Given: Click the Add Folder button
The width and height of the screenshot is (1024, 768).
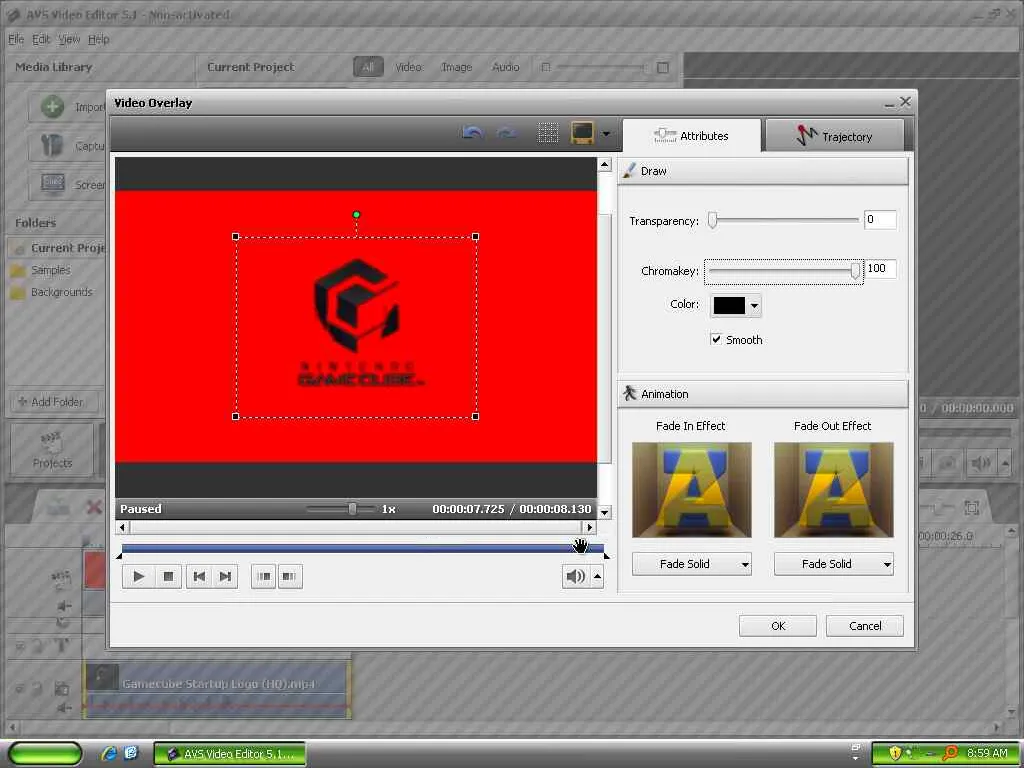Looking at the screenshot, I should pos(54,402).
